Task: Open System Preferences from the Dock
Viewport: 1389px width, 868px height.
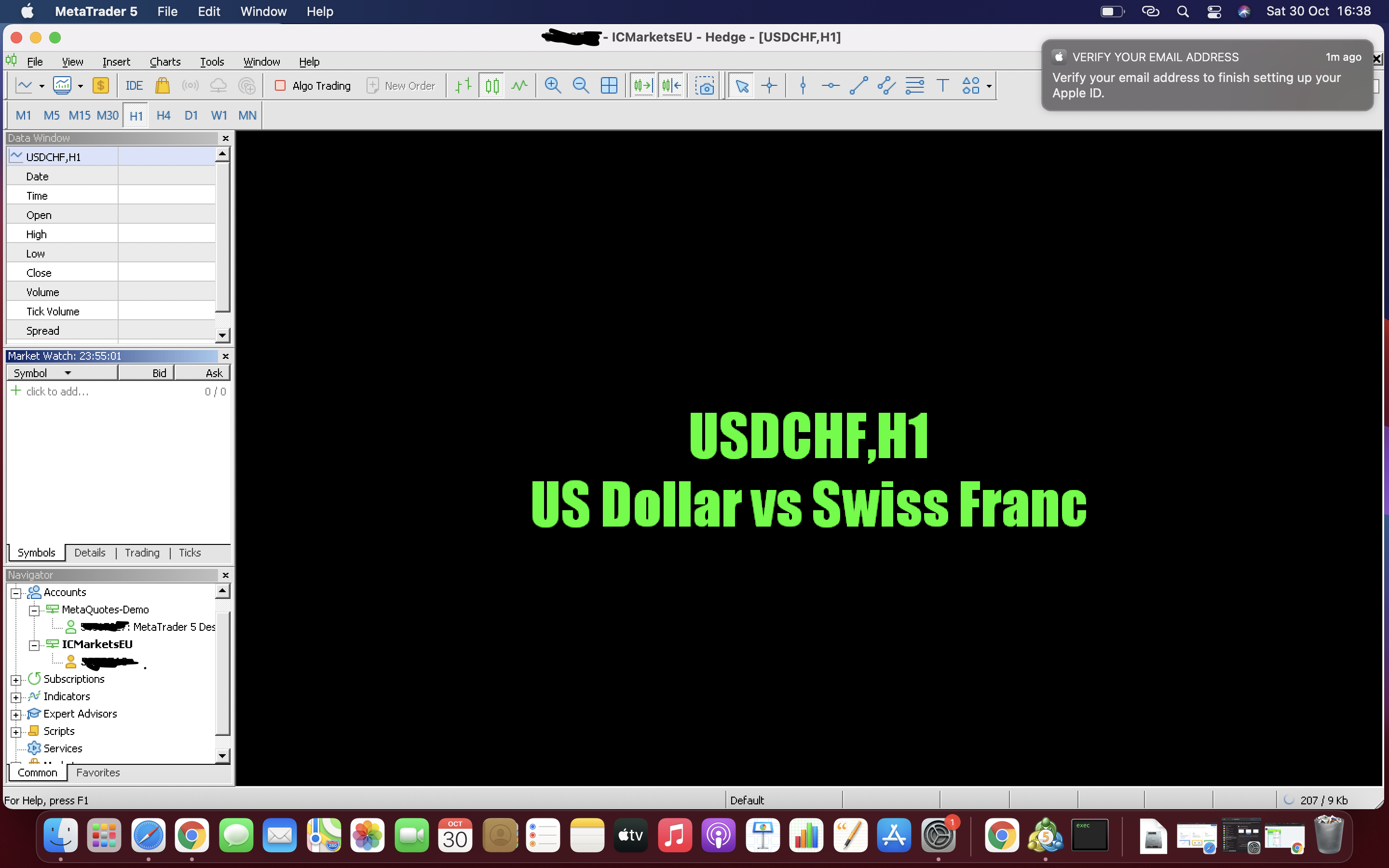Action: click(938, 835)
